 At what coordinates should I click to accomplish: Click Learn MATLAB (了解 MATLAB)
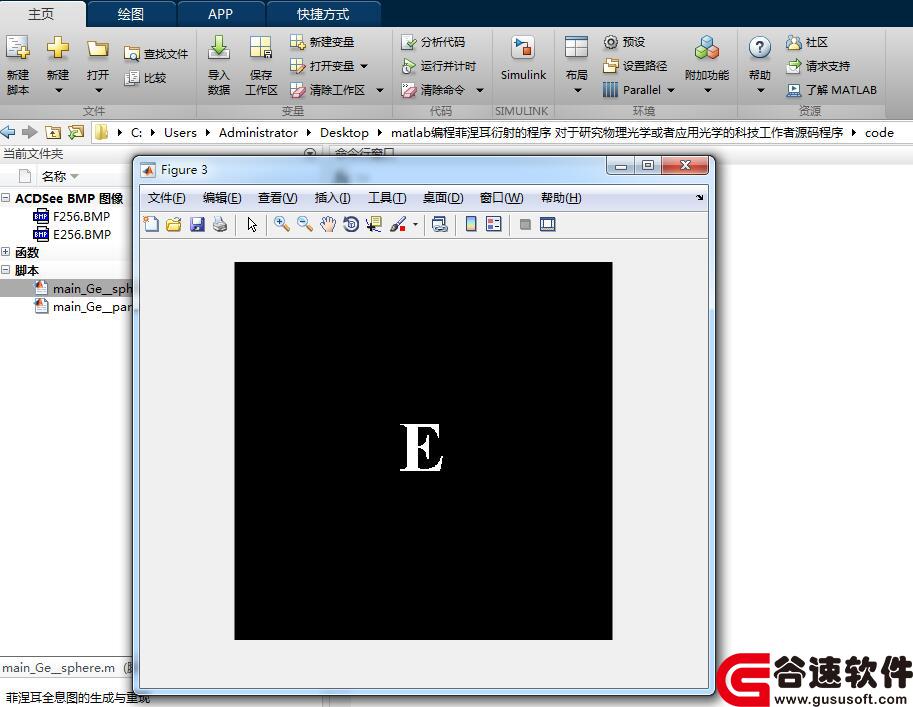(x=831, y=90)
